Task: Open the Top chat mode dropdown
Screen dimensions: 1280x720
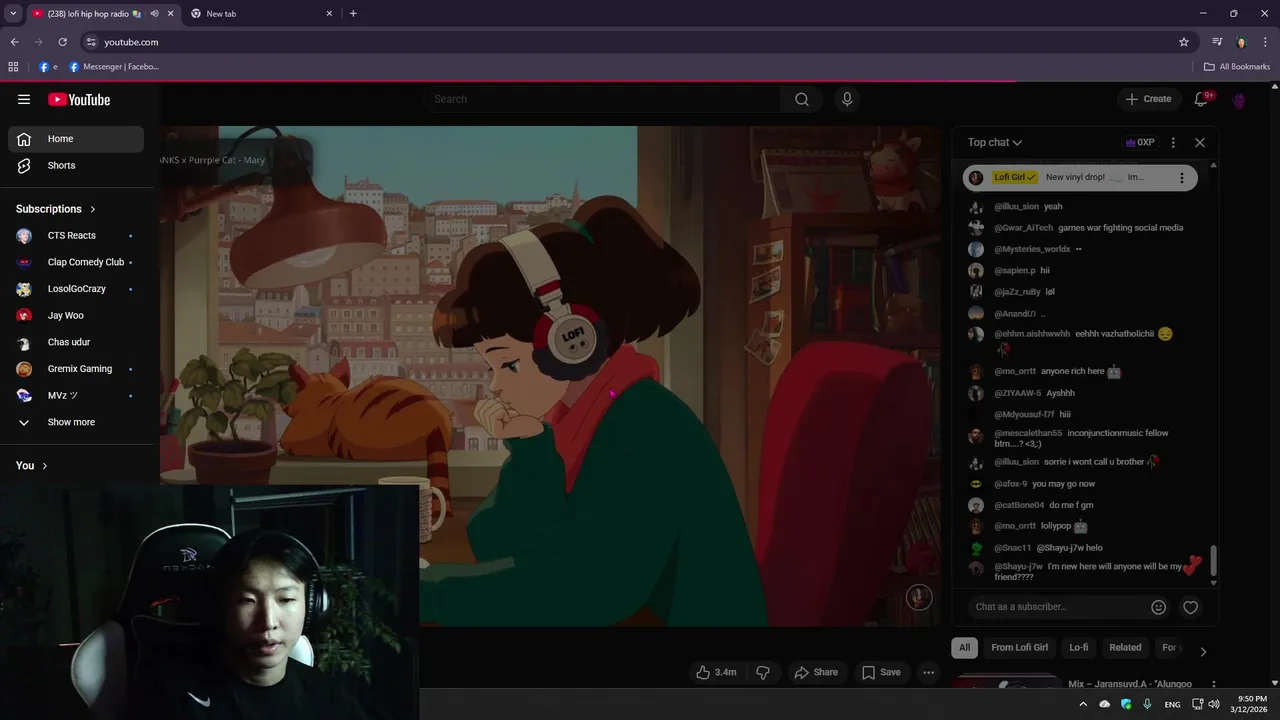Action: 994,142
